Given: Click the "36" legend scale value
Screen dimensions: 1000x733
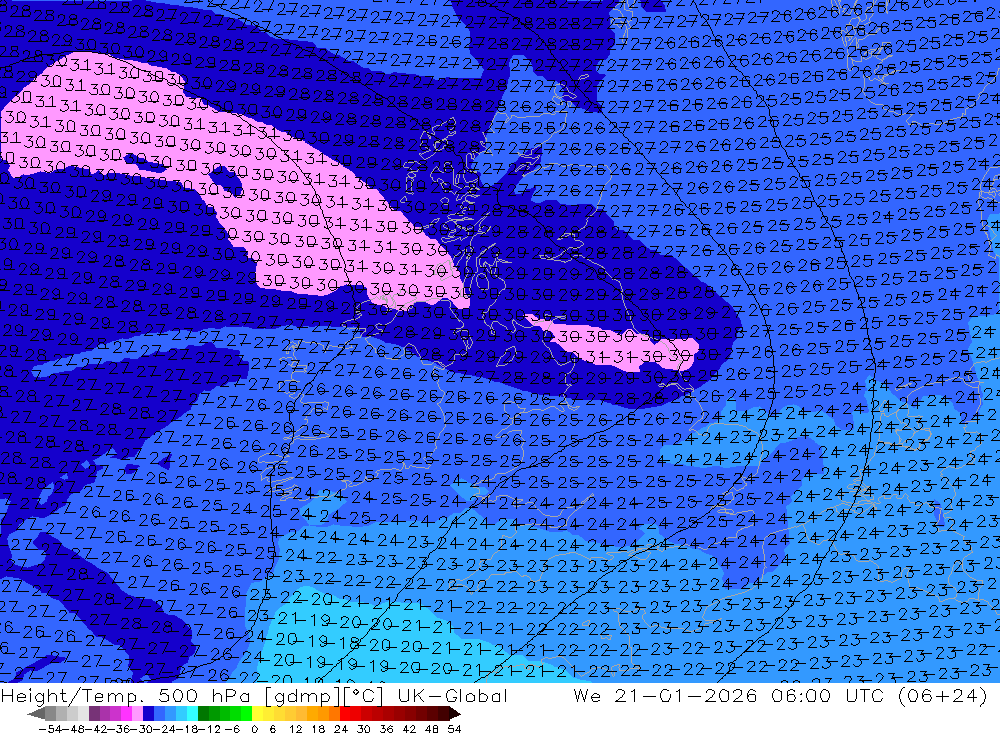Looking at the screenshot, I should coord(386,729).
